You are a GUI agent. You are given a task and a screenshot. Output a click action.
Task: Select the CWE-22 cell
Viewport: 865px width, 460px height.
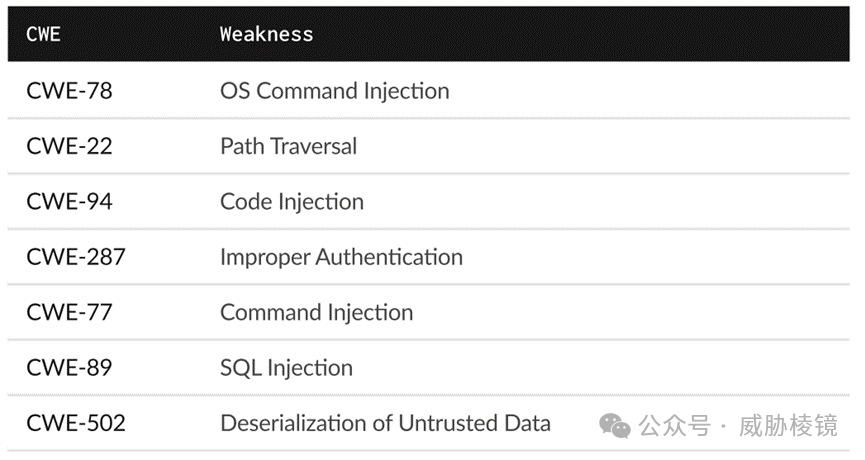[70, 146]
